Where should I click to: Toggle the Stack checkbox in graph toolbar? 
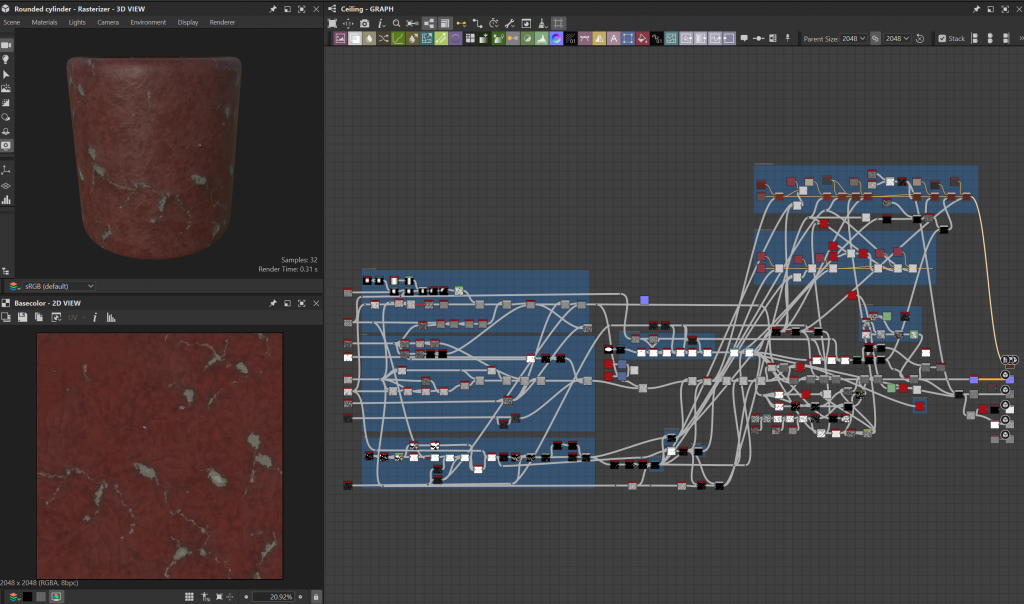[942, 39]
